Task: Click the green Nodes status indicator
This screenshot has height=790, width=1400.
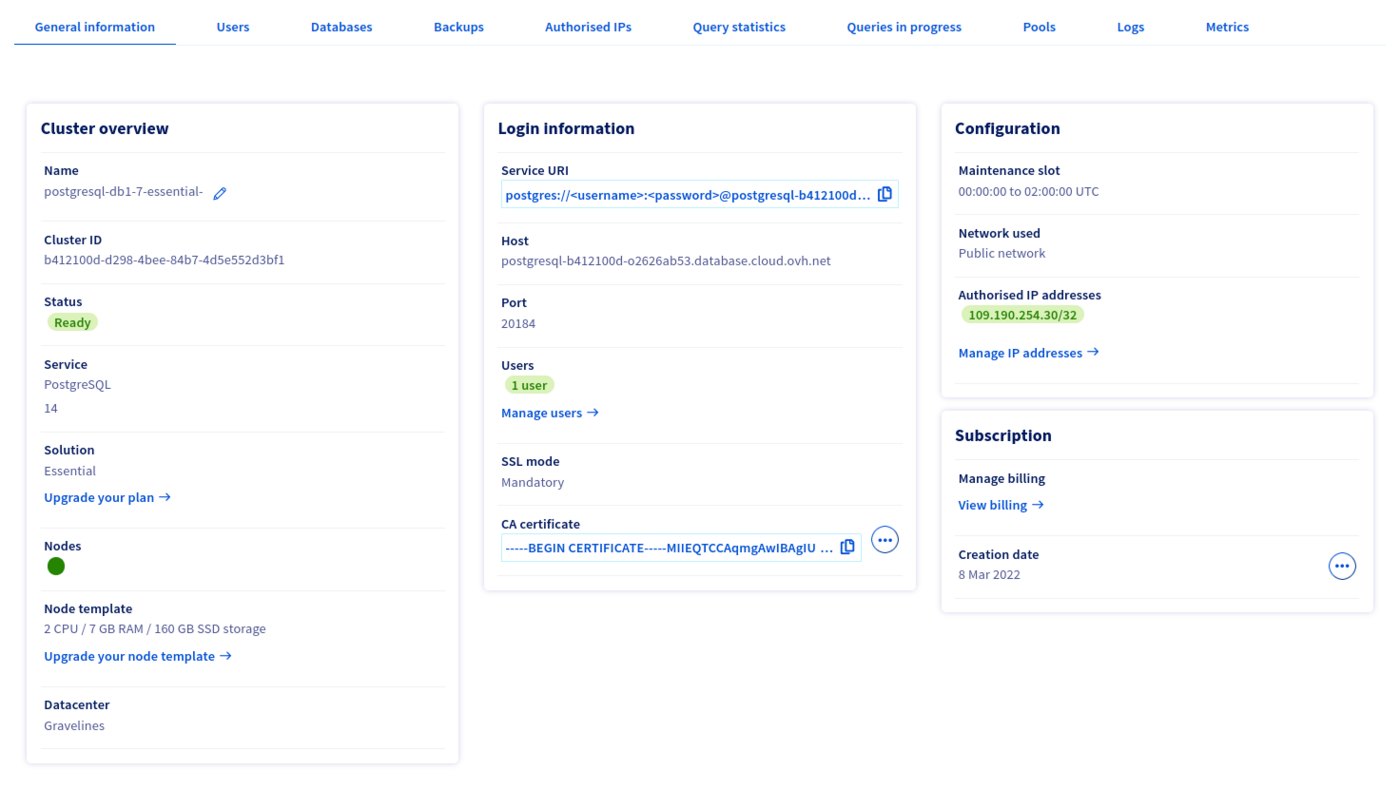Action: pyautogui.click(x=56, y=566)
